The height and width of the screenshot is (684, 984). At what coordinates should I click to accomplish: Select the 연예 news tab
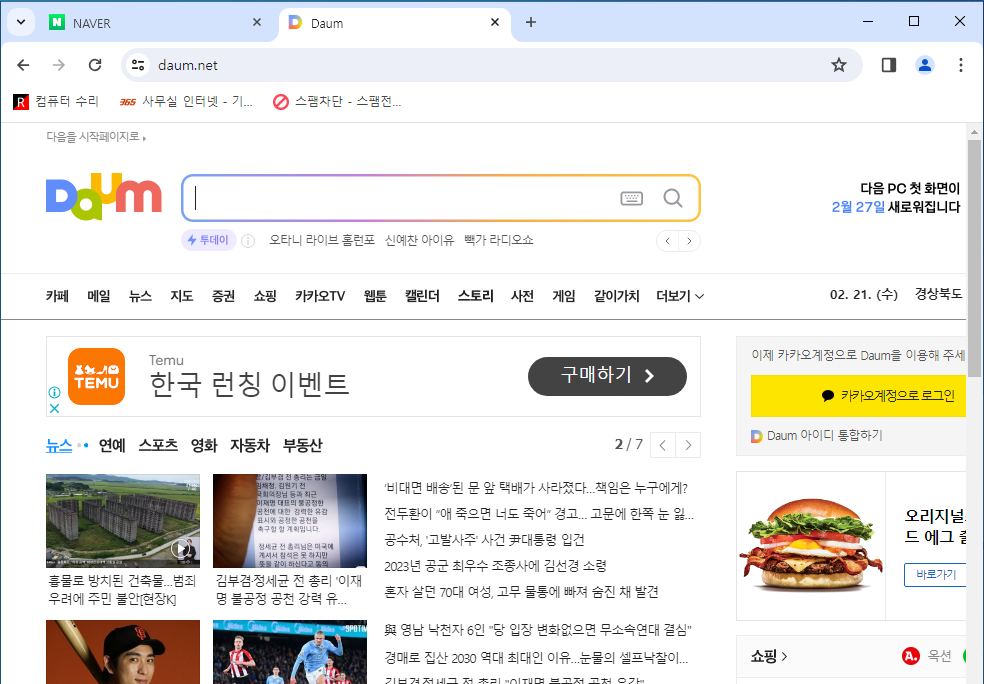coord(112,446)
